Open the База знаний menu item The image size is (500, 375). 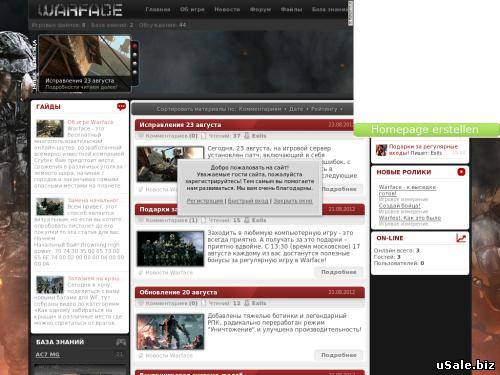[330, 9]
